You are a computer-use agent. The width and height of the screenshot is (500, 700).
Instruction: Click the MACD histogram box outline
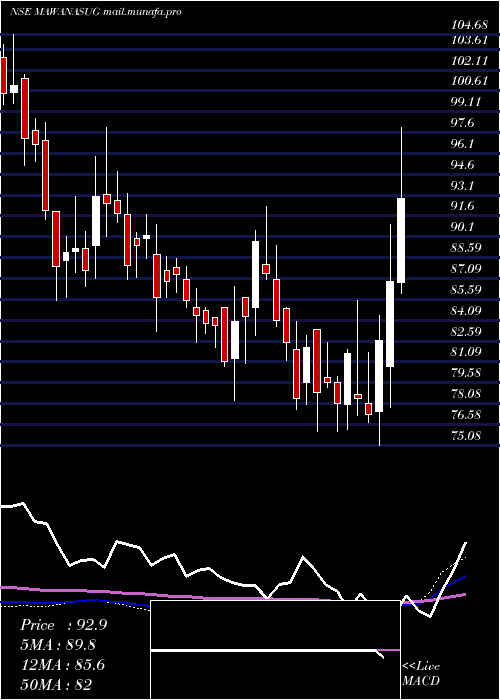(x=275, y=650)
